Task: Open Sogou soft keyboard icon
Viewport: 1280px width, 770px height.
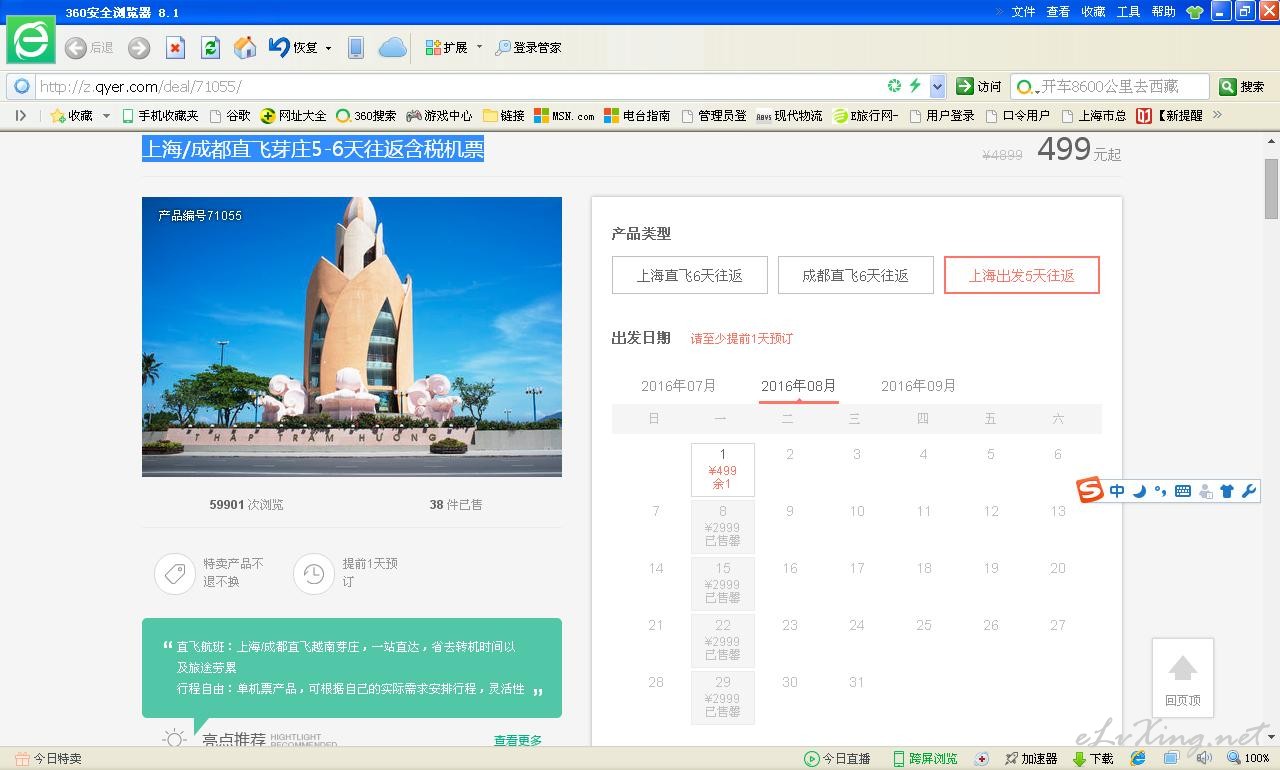Action: pos(1183,491)
